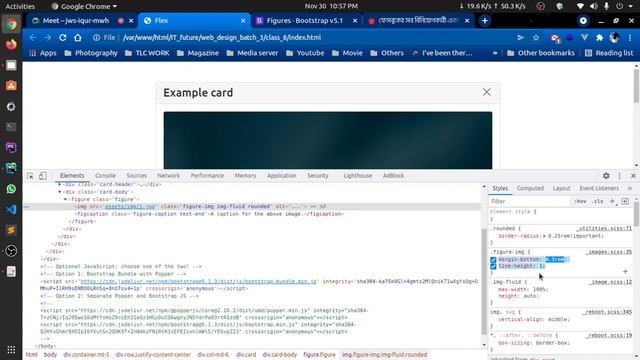Open Visual Studio Code from the dock
This screenshot has width=640, height=360.
tap(11, 209)
